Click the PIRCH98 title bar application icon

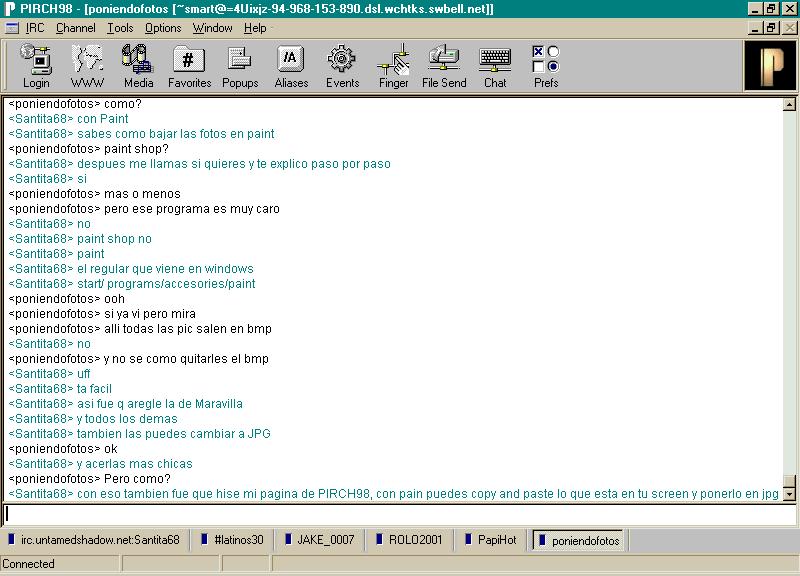9,9
